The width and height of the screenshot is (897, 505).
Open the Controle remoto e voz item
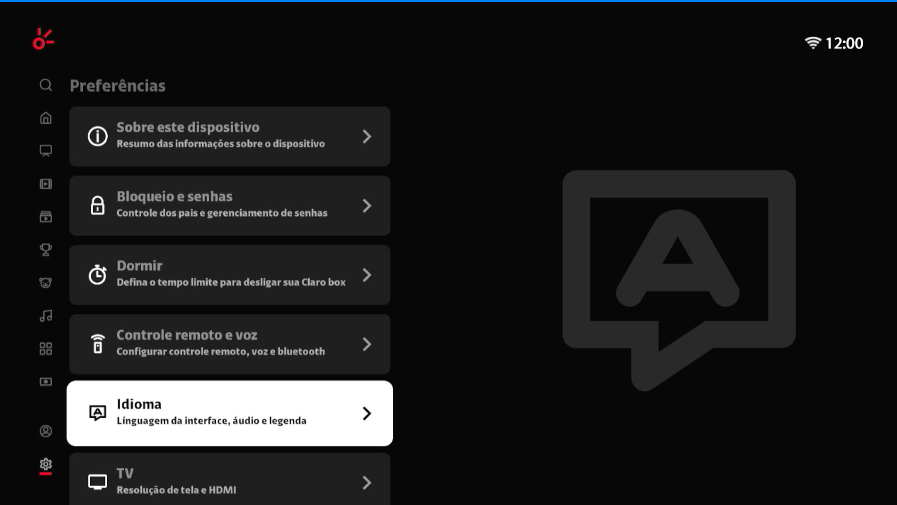click(x=229, y=344)
